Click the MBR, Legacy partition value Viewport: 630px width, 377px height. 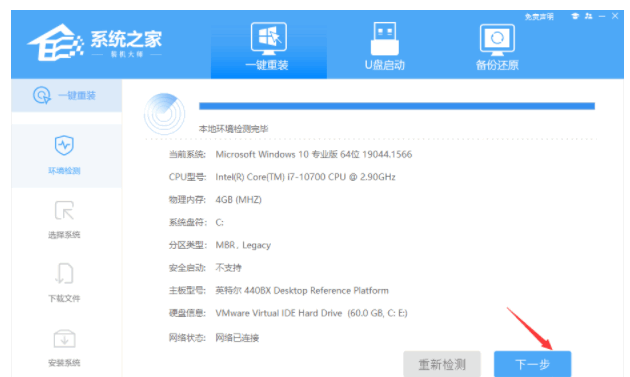pyautogui.click(x=243, y=245)
